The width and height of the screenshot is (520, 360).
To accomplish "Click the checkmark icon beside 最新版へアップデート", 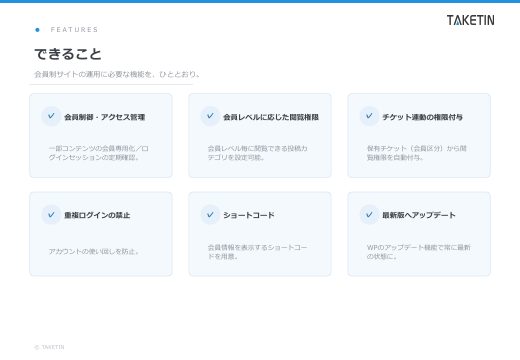I will 369,215.
